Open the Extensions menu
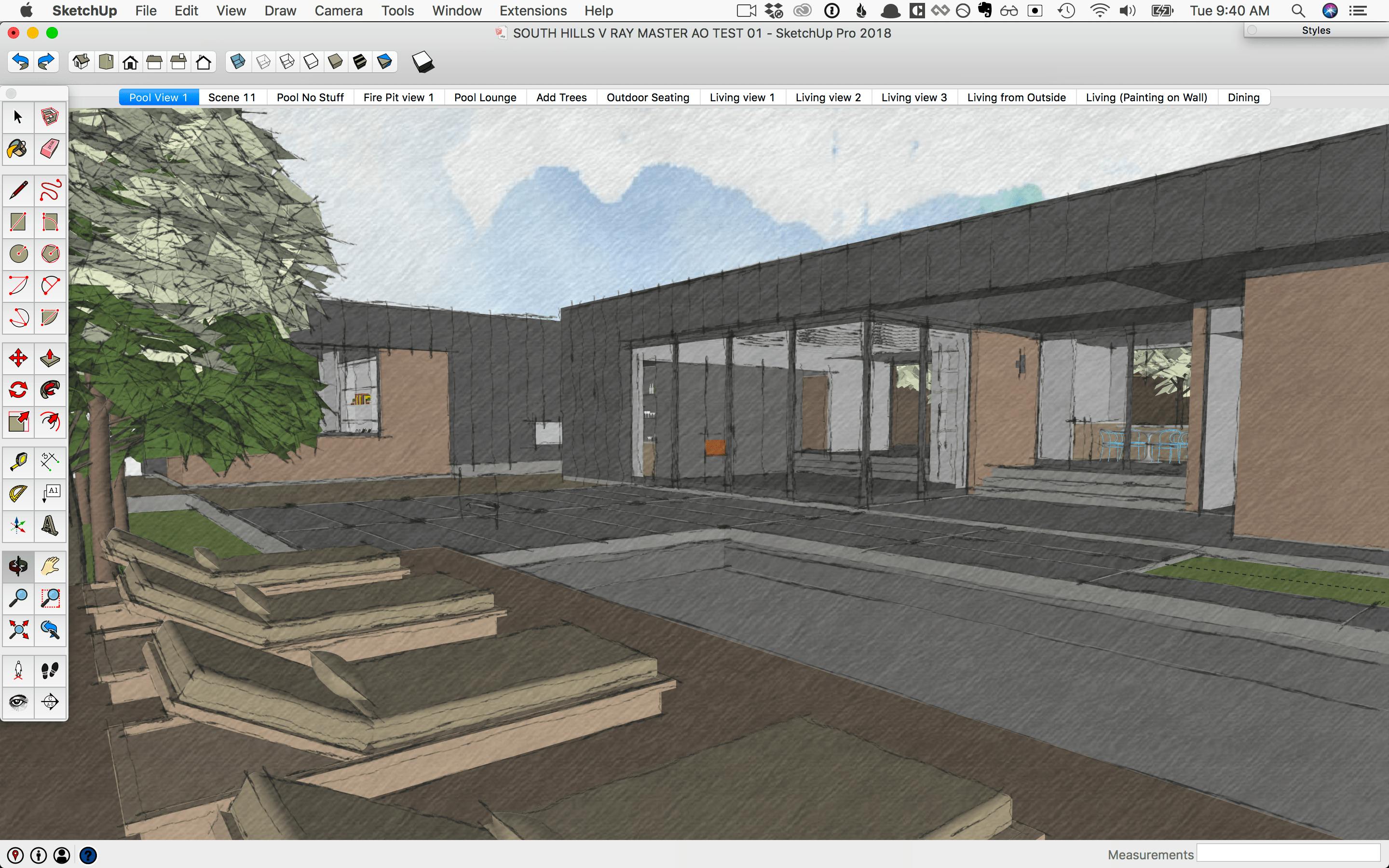The height and width of the screenshot is (868, 1389). click(x=533, y=10)
